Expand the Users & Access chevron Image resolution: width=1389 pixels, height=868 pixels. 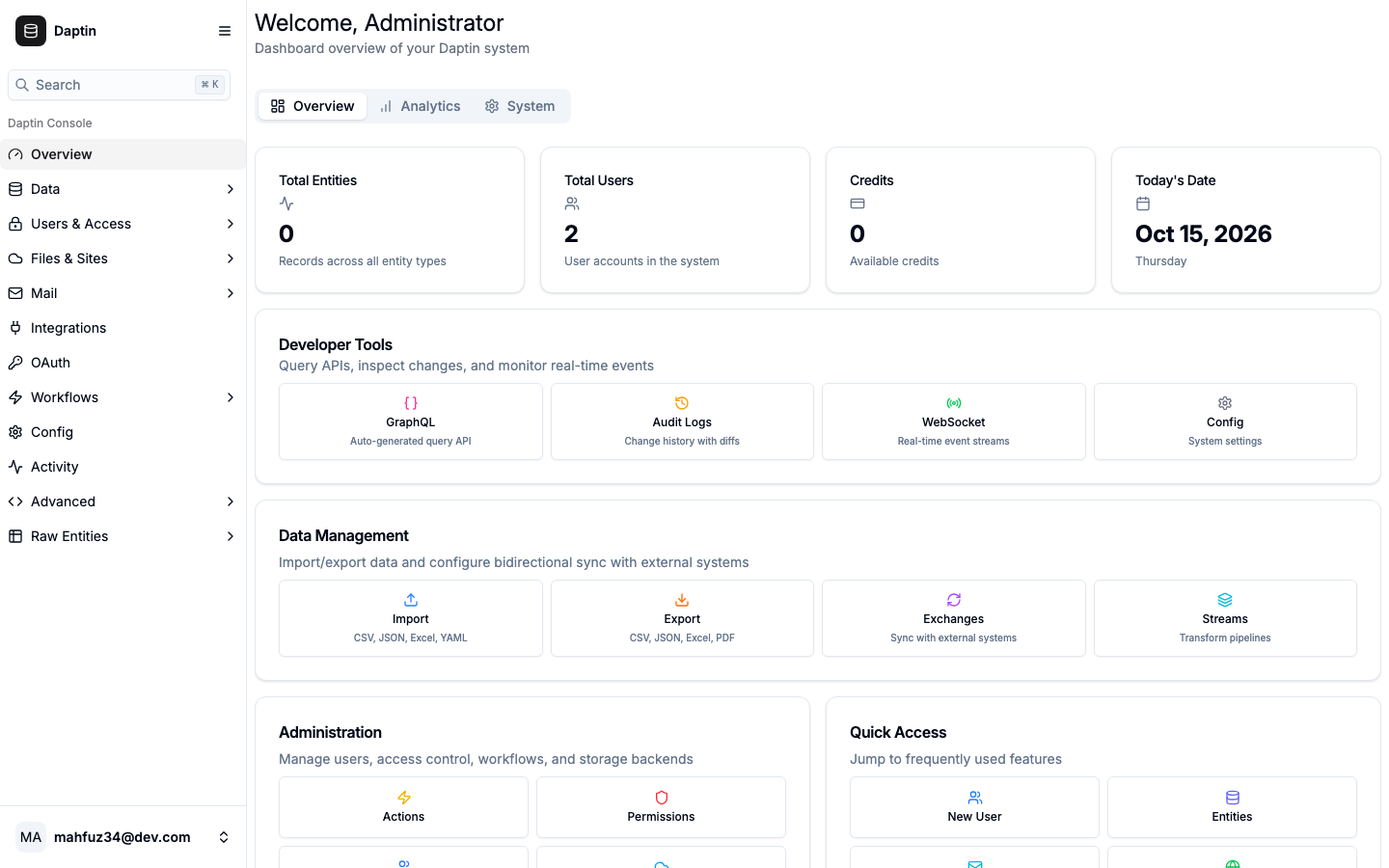(x=231, y=224)
